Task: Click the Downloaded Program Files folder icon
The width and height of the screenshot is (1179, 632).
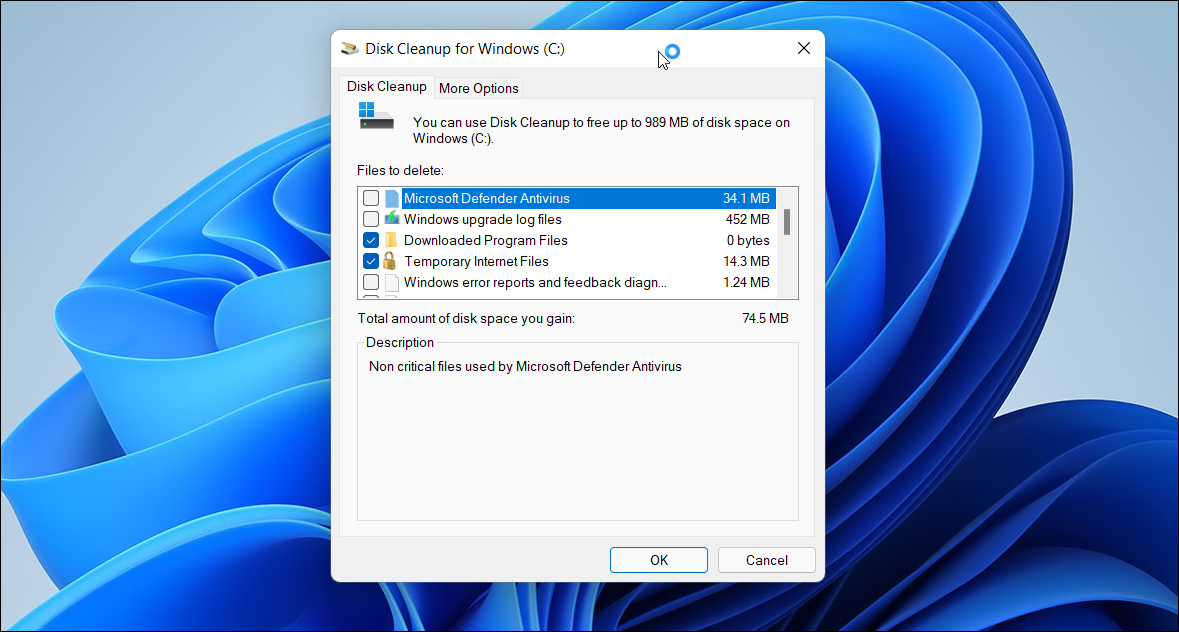Action: 391,240
